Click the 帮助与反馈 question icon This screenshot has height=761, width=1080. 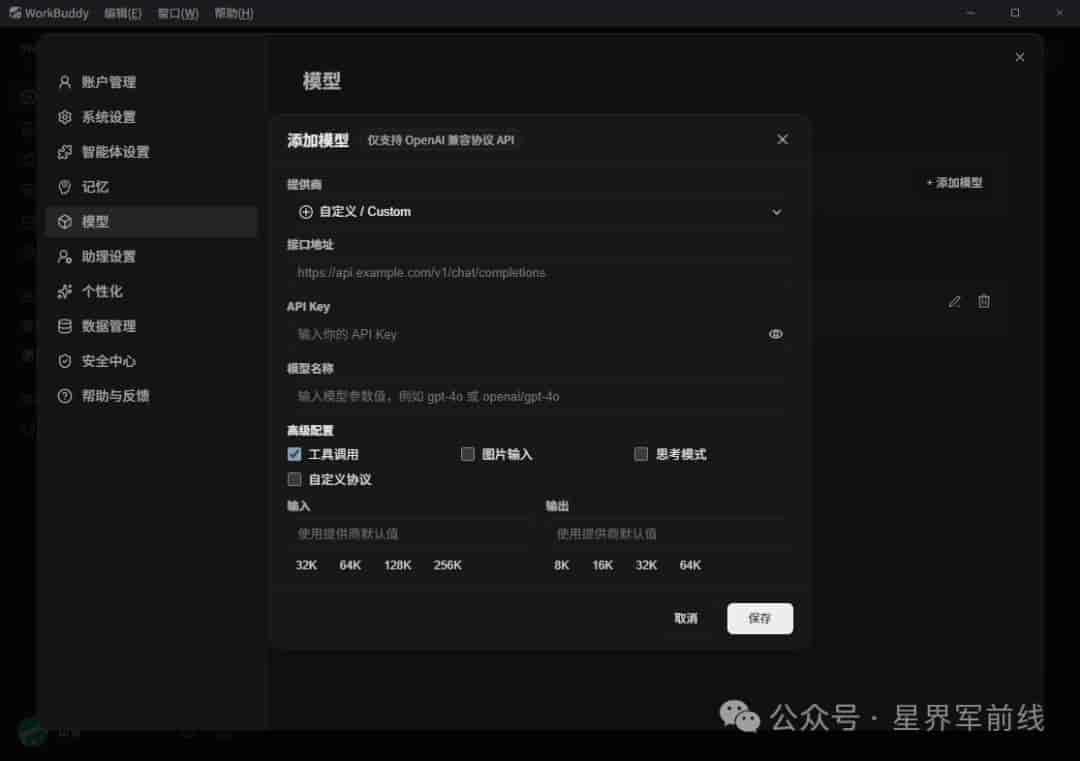[x=65, y=396]
